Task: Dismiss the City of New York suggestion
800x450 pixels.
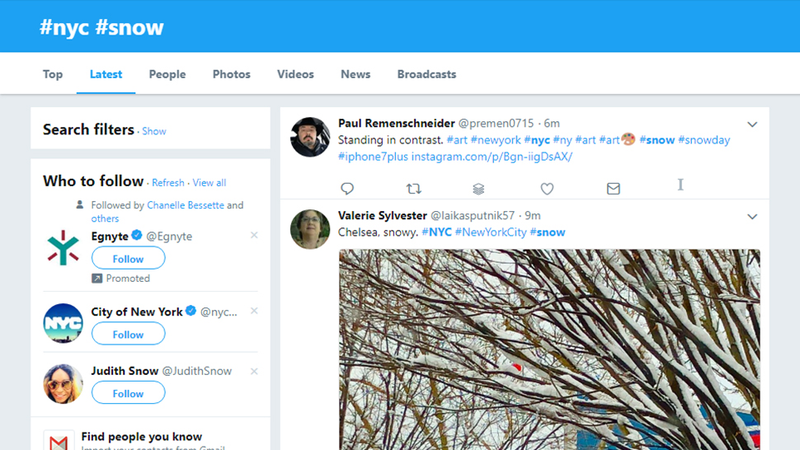Action: coord(254,311)
